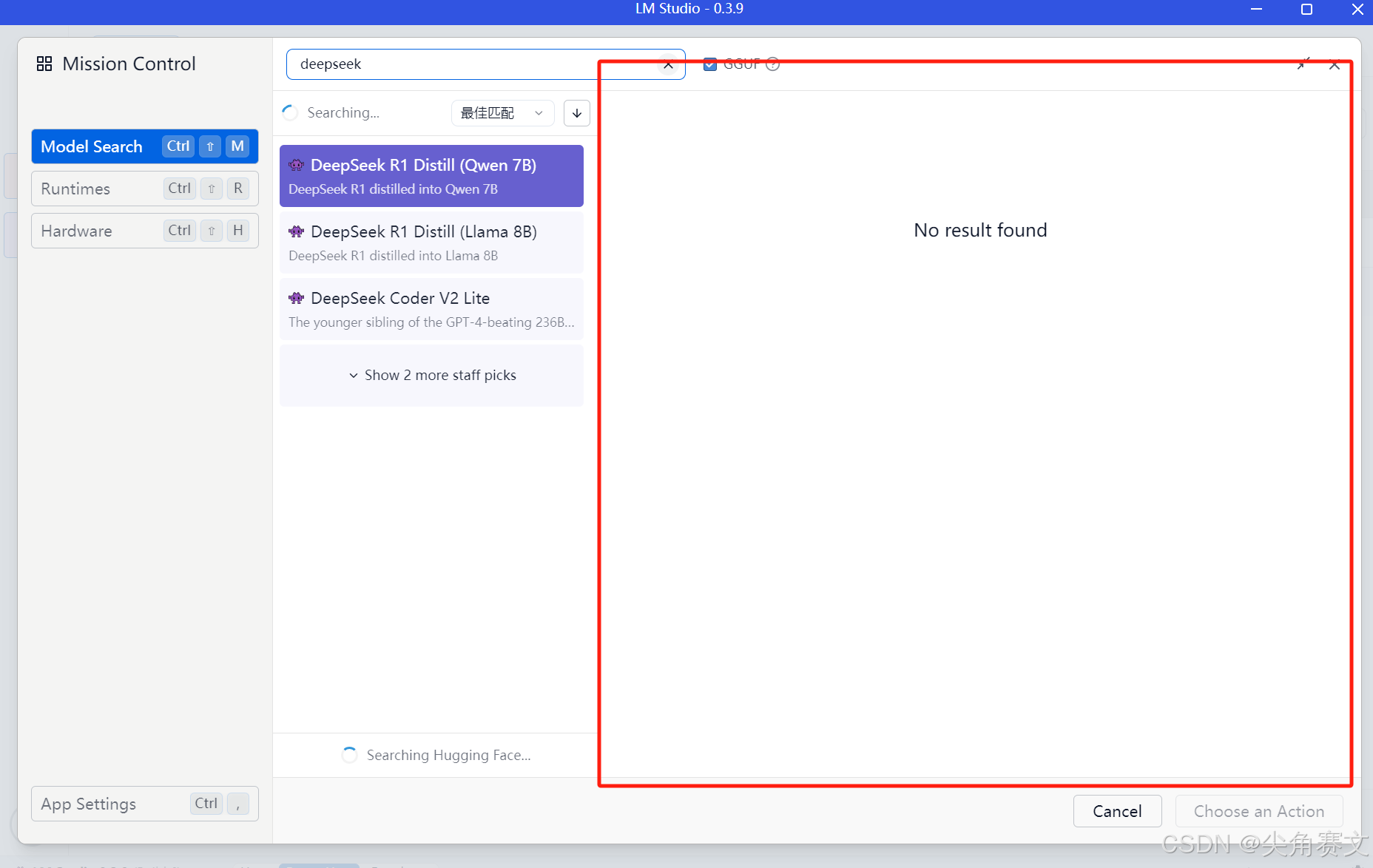Select DeepSeek Coder V2 Lite
The width and height of the screenshot is (1373, 868).
[x=431, y=309]
